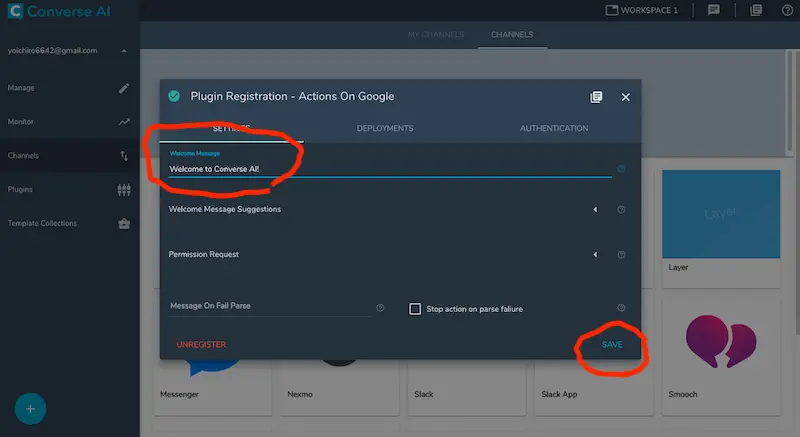Click the round plus add button
Screen dimensions: 800x437
[30, 408]
